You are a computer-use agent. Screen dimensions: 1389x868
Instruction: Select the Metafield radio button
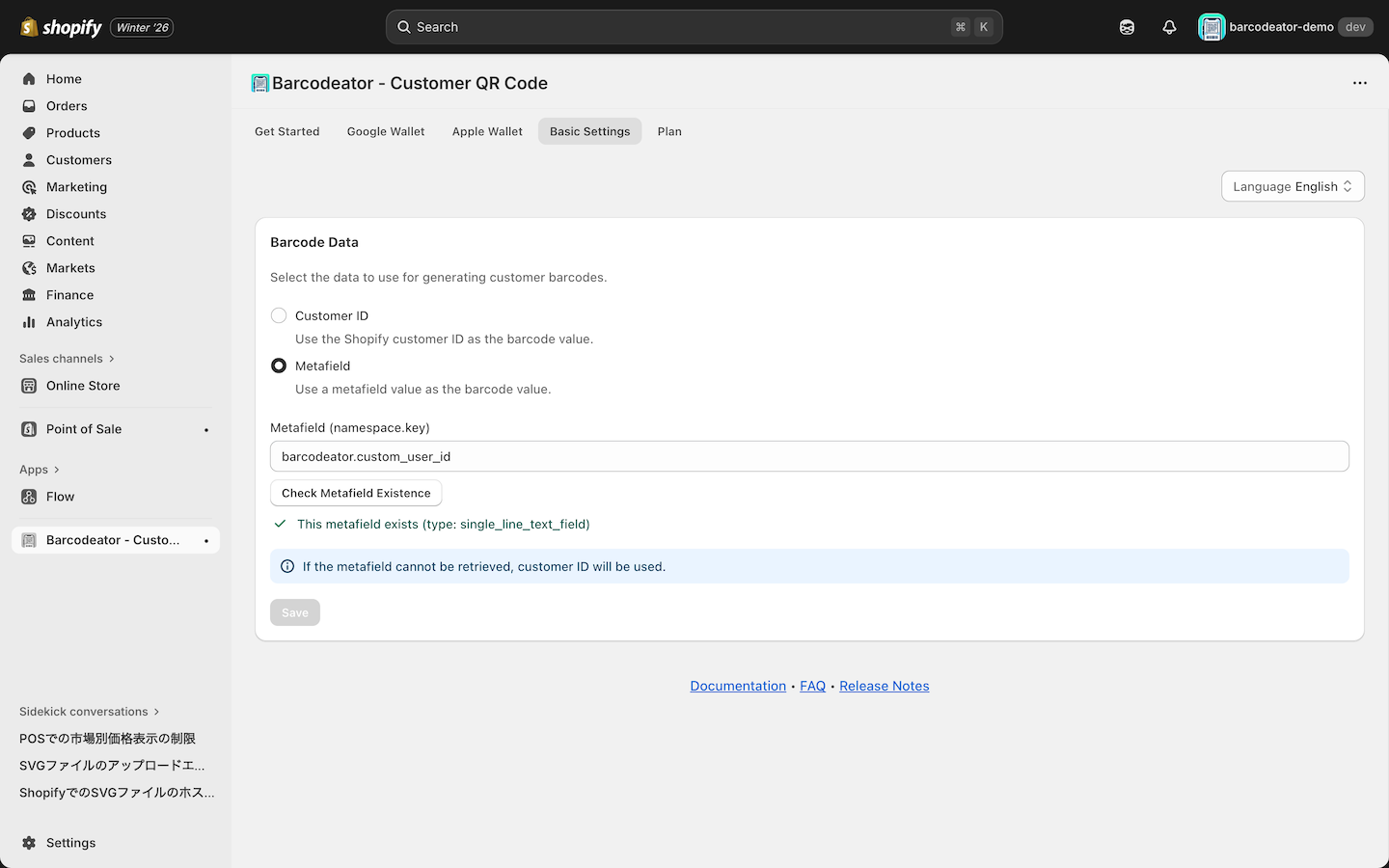tap(279, 366)
